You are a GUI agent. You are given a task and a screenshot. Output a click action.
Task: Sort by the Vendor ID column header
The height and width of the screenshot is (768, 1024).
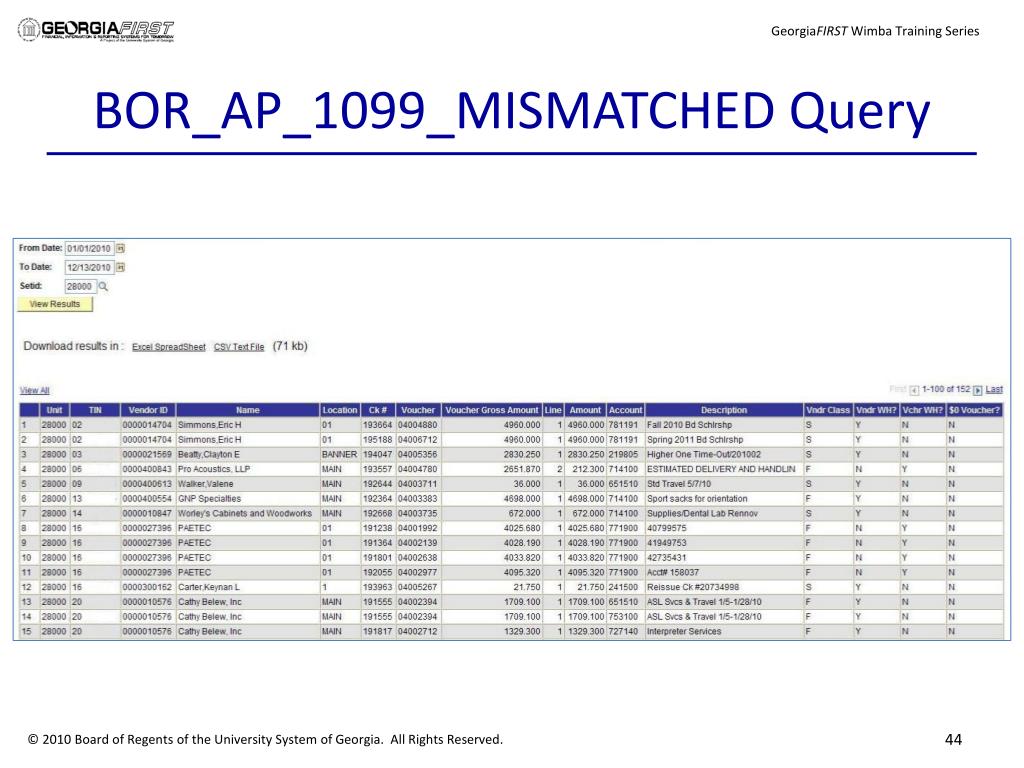click(x=148, y=410)
